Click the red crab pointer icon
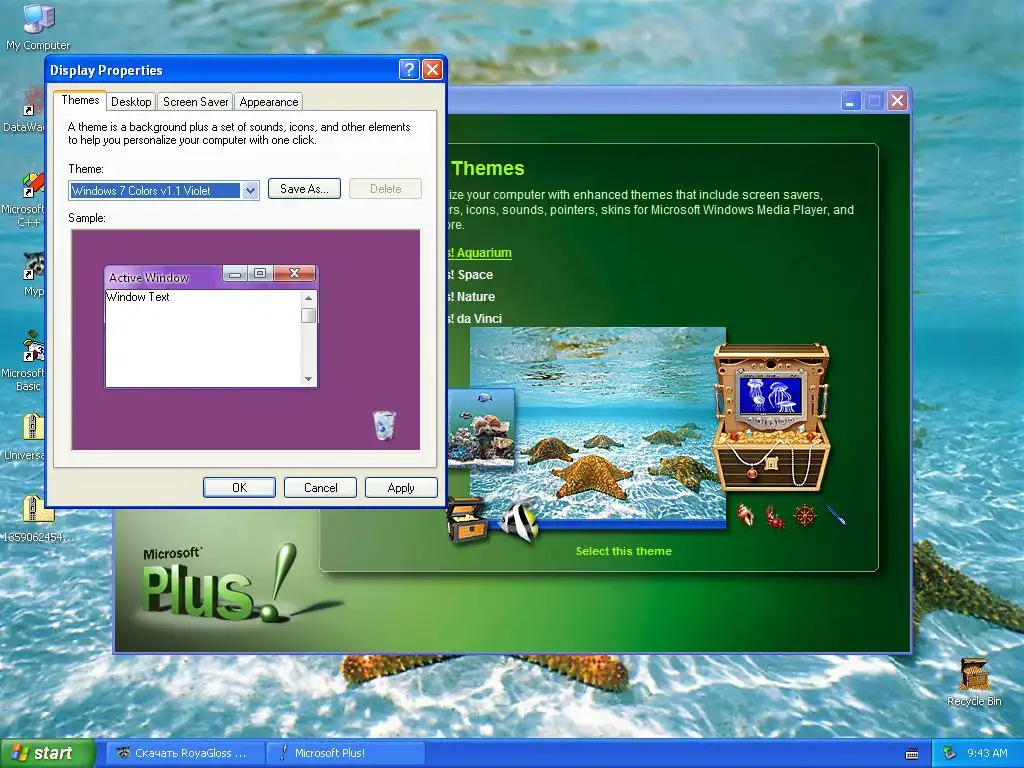 [x=775, y=517]
